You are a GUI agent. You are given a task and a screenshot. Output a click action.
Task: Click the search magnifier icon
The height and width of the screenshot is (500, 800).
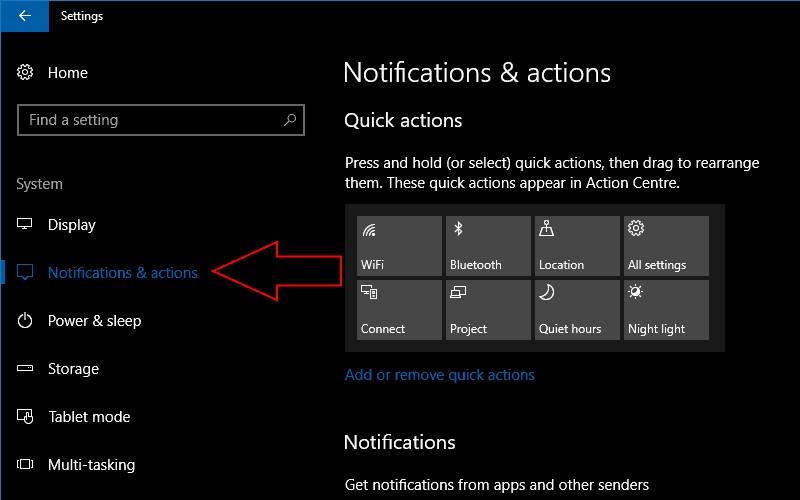click(x=290, y=120)
